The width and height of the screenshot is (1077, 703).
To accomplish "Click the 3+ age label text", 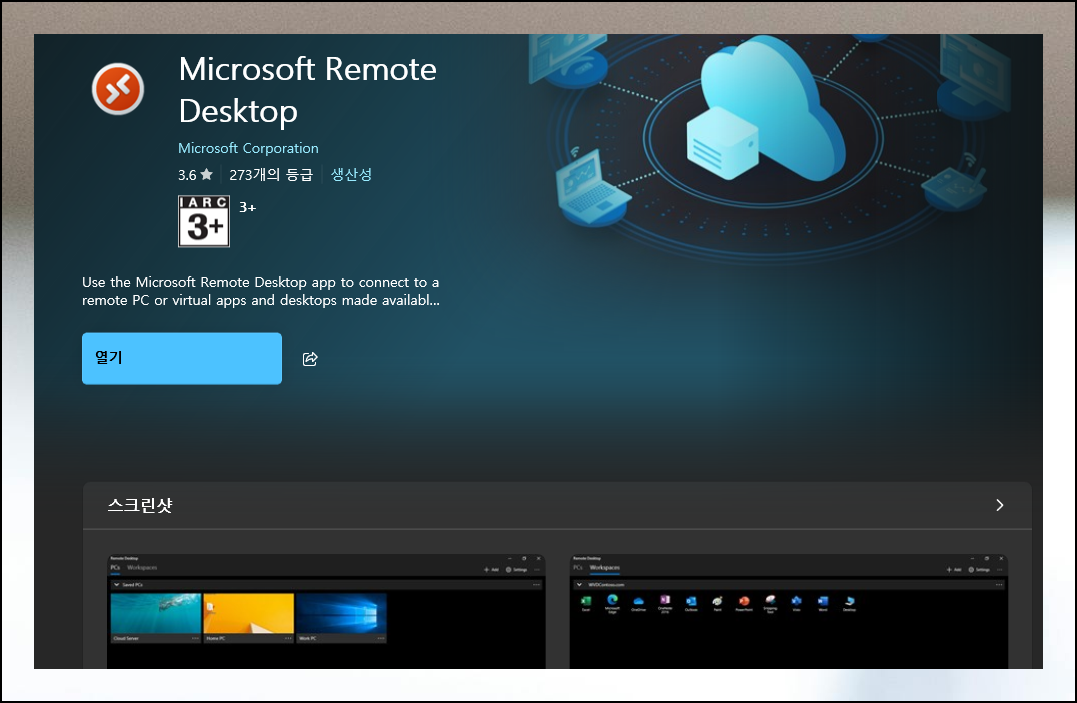I will (x=247, y=207).
